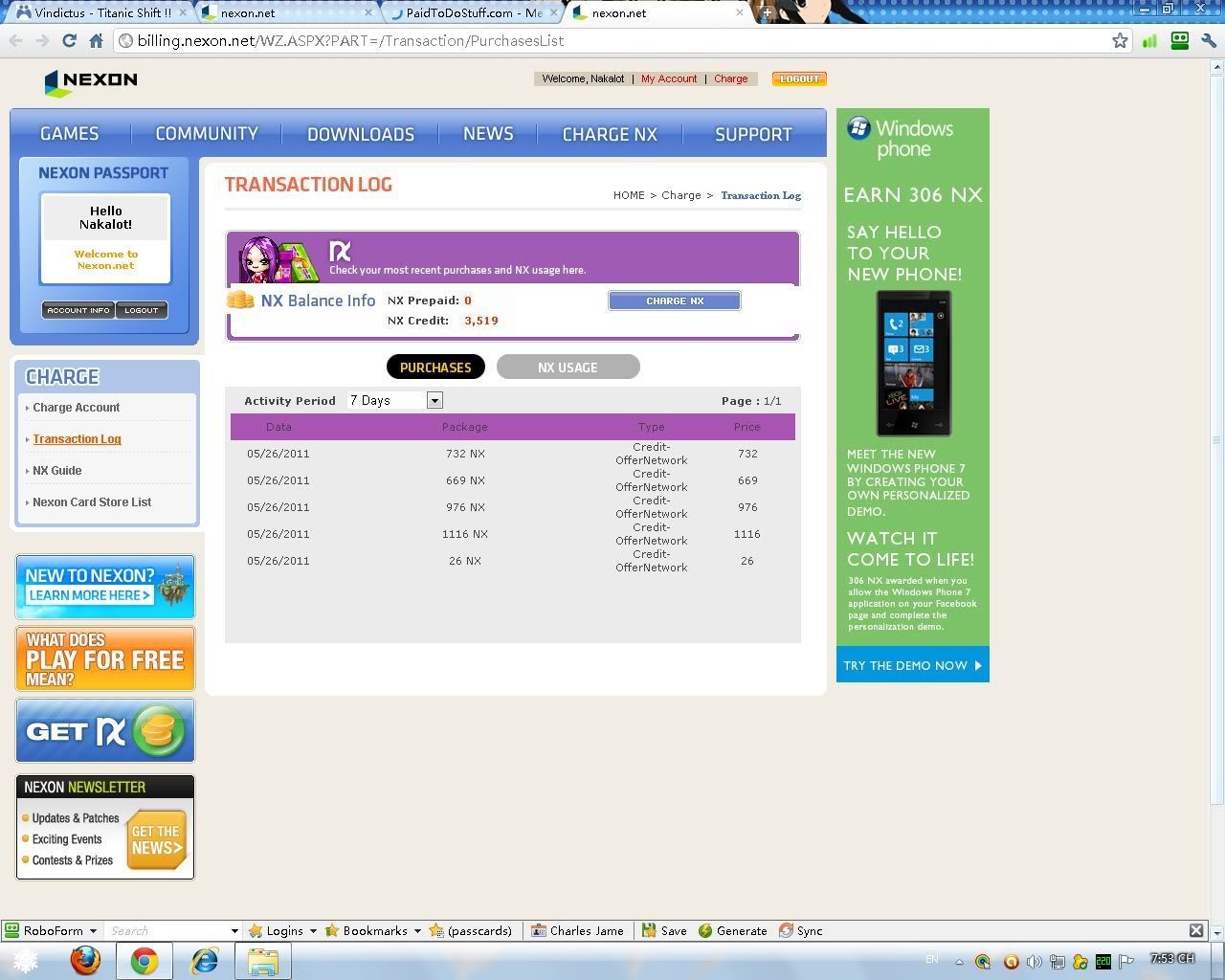
Task: Click the GET NX banner
Action: 105,730
